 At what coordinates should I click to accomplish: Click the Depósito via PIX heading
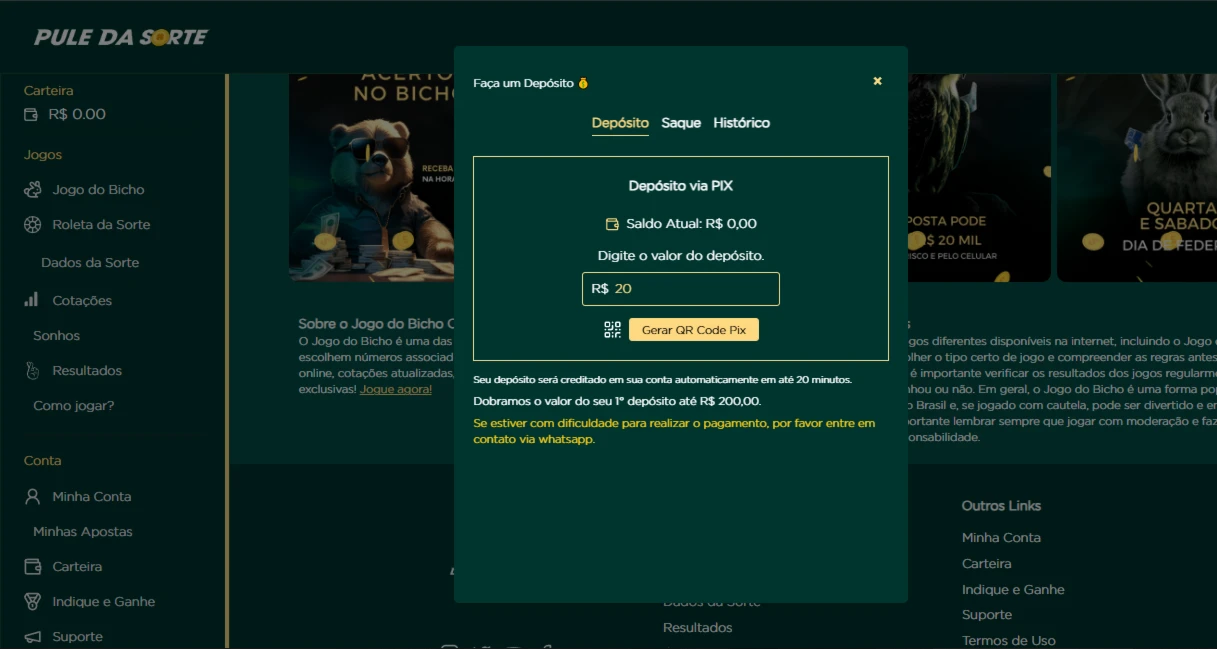click(x=681, y=186)
